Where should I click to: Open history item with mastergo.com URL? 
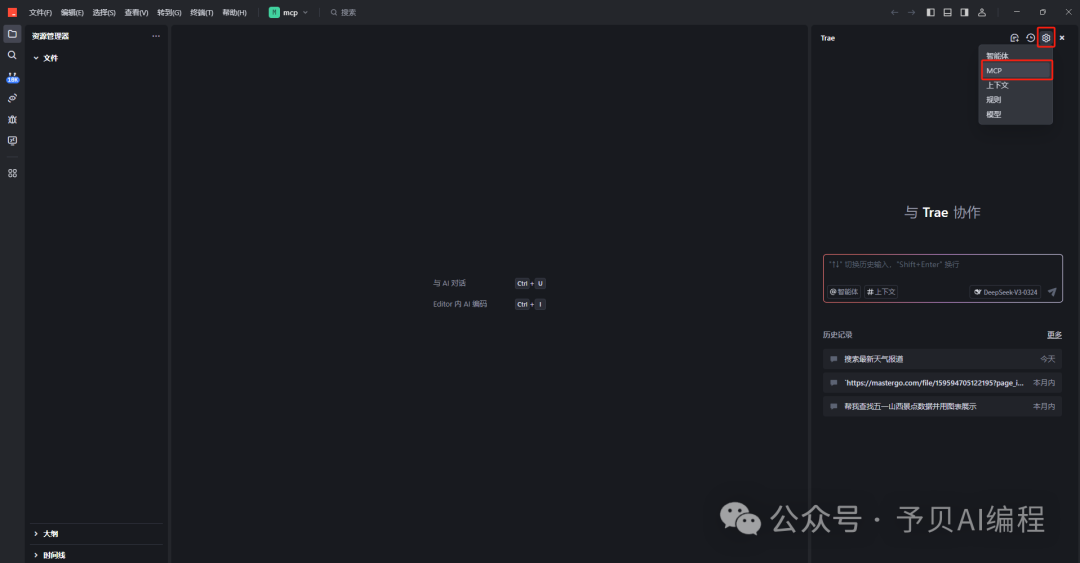(942, 382)
